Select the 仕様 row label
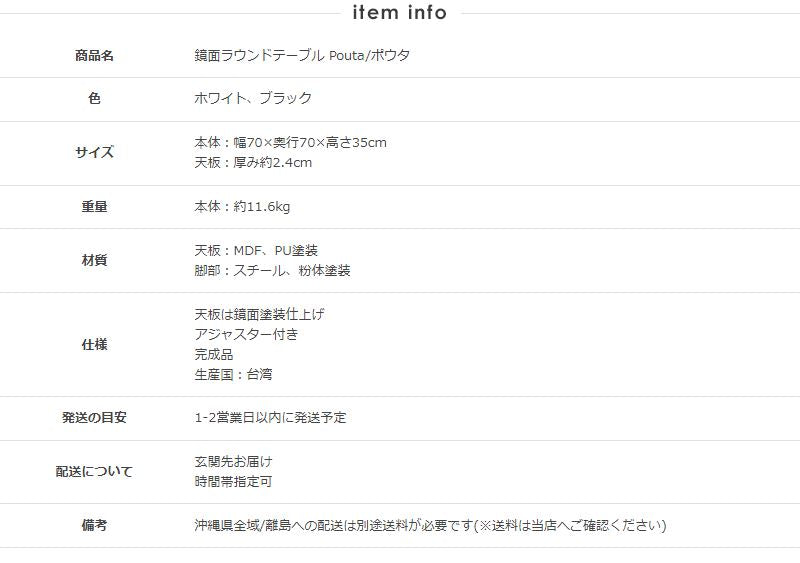Image resolution: width=800 pixels, height=563 pixels. click(x=94, y=345)
